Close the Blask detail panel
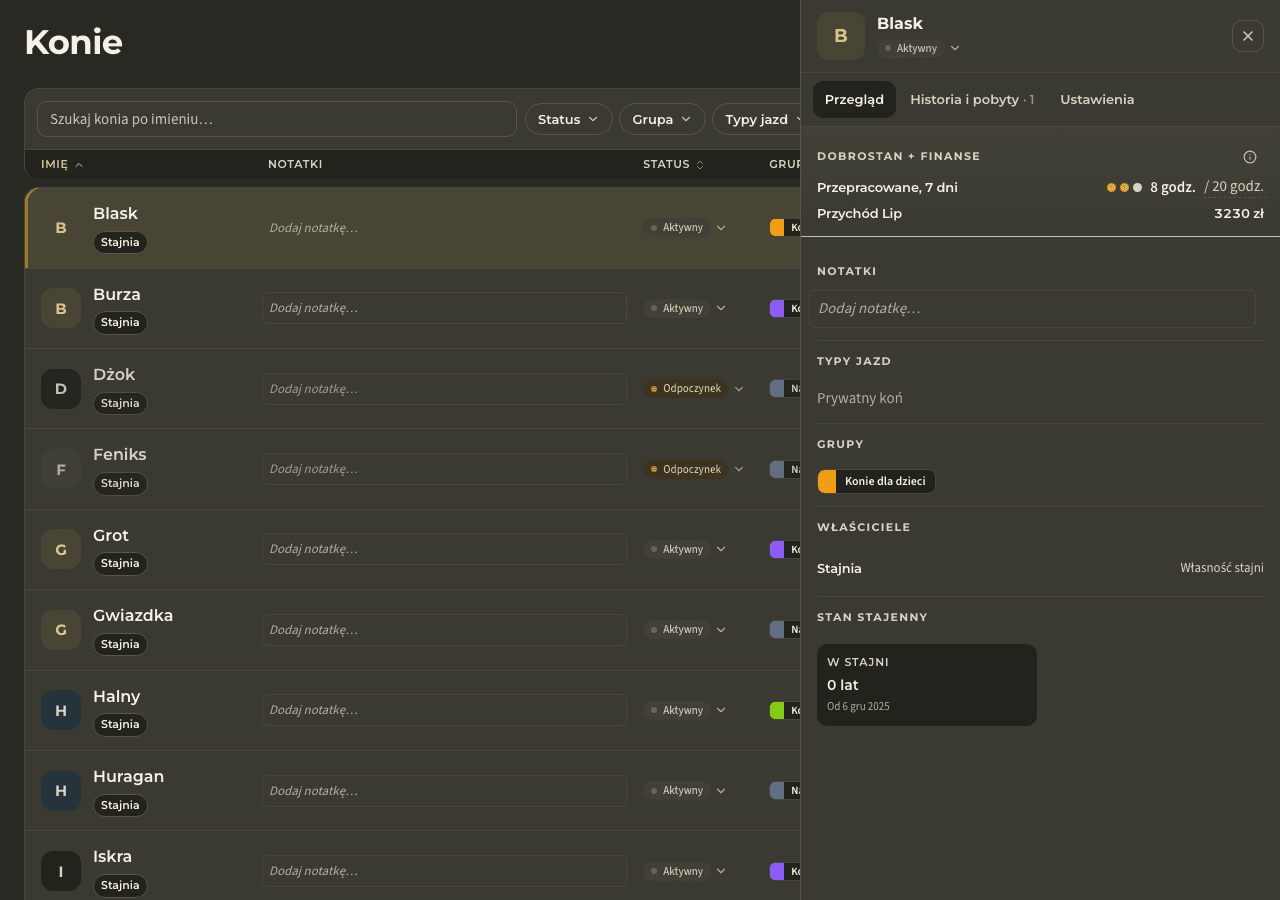1280x900 pixels. tap(1247, 36)
